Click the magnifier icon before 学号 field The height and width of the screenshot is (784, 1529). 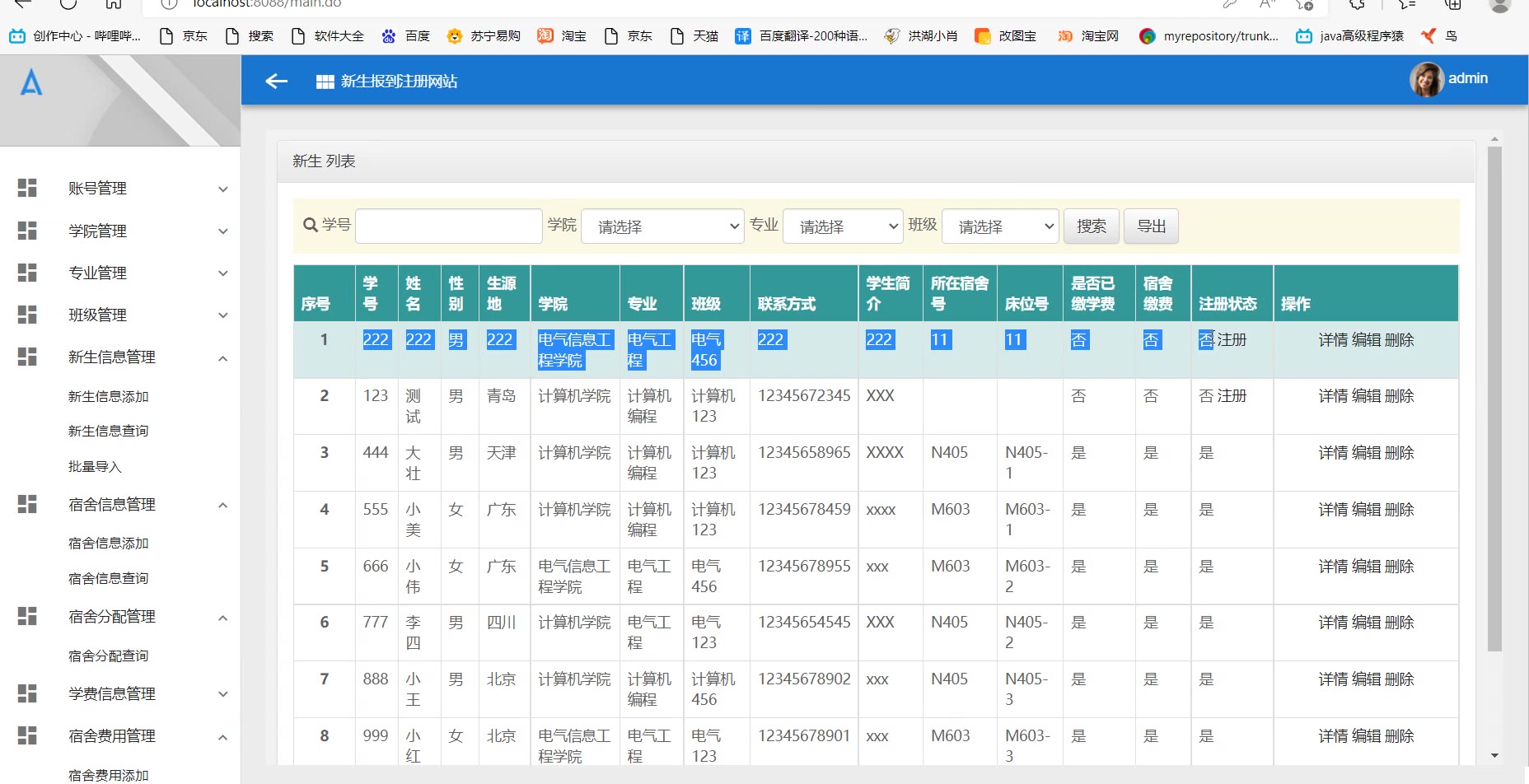(311, 225)
